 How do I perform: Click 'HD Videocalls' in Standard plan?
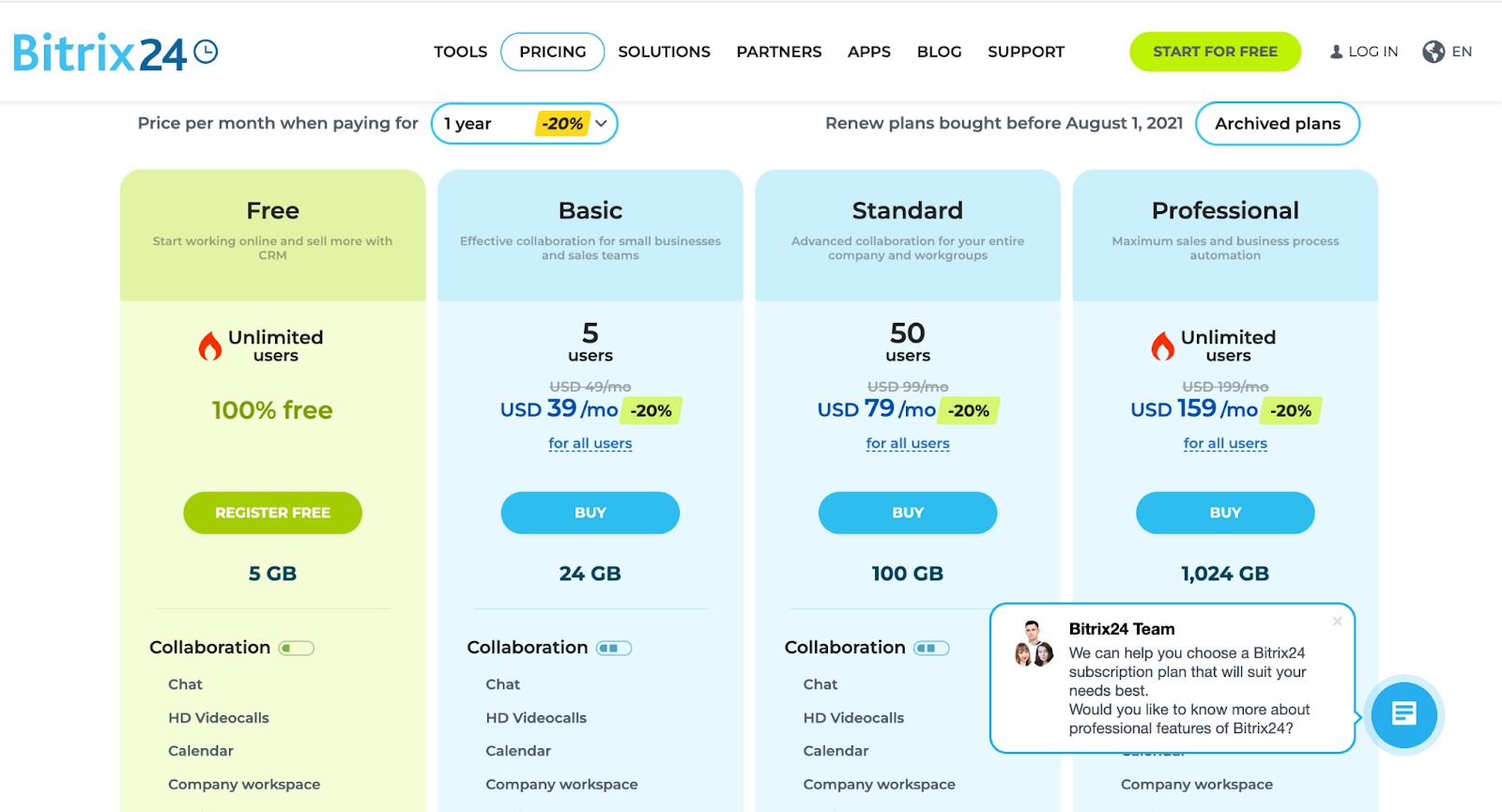pos(853,718)
